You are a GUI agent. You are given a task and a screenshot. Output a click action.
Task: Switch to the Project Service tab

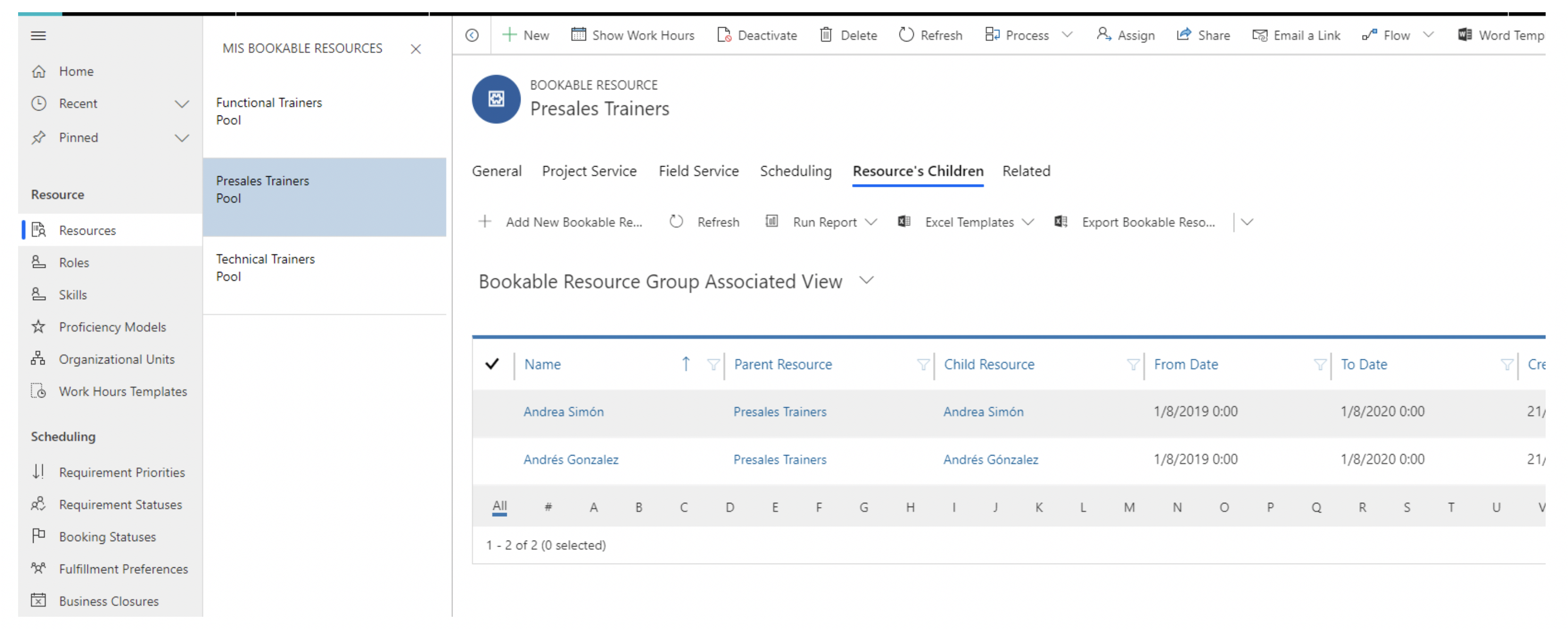[x=589, y=171]
